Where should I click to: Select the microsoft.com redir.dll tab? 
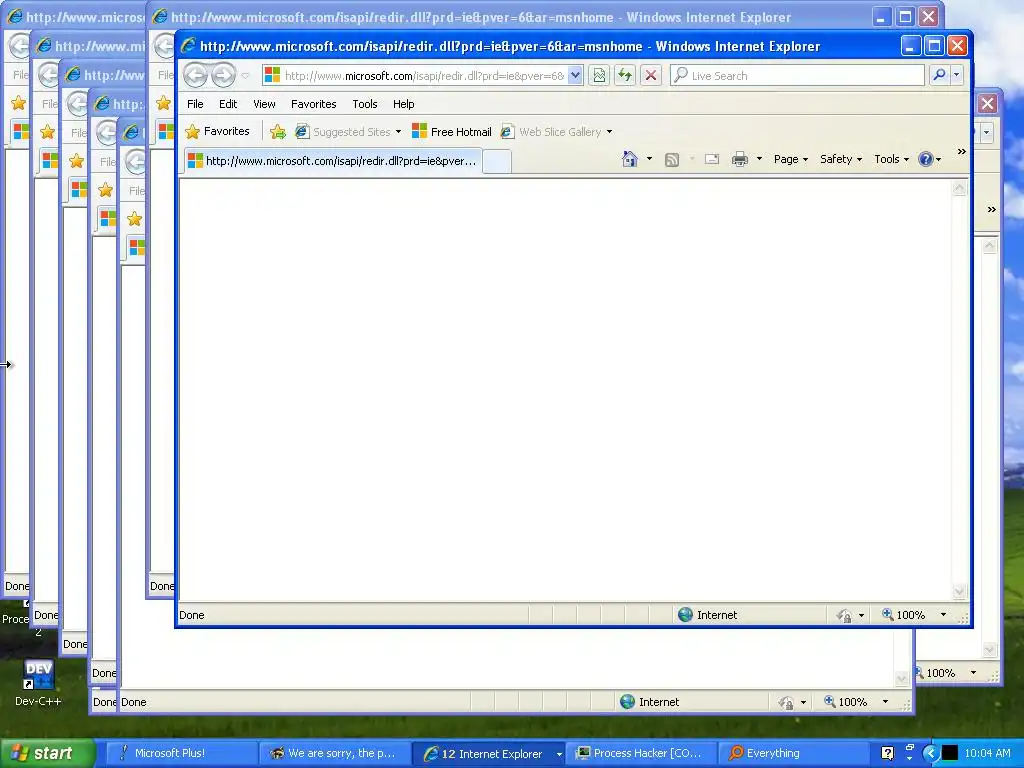pyautogui.click(x=332, y=161)
